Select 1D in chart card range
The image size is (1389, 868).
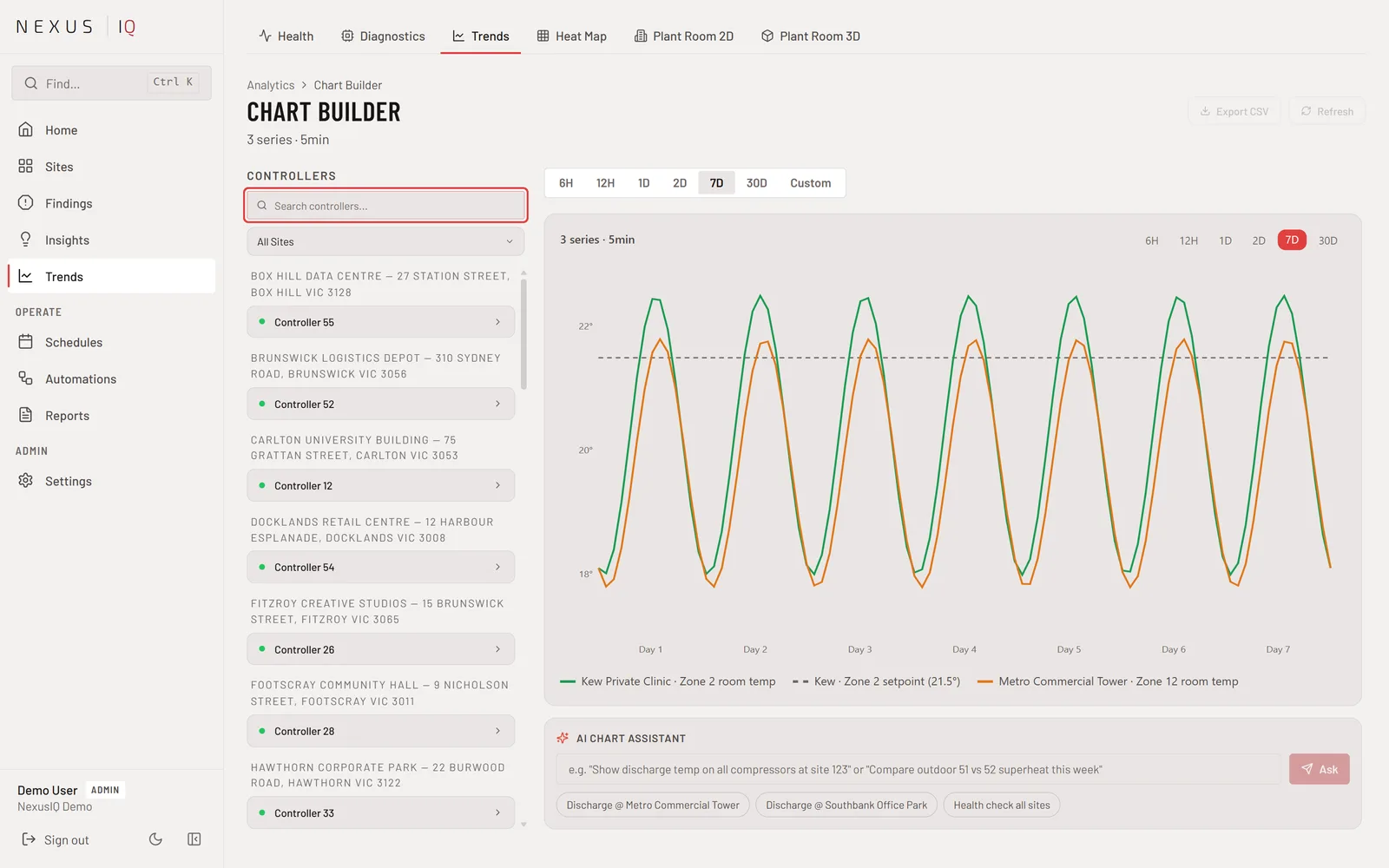pos(1225,240)
